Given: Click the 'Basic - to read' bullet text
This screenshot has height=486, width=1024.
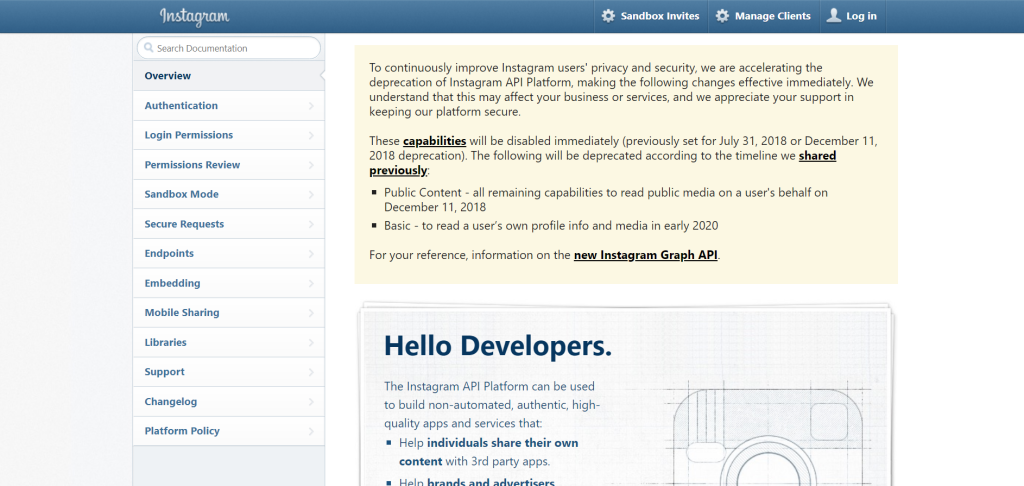Looking at the screenshot, I should coord(551,226).
